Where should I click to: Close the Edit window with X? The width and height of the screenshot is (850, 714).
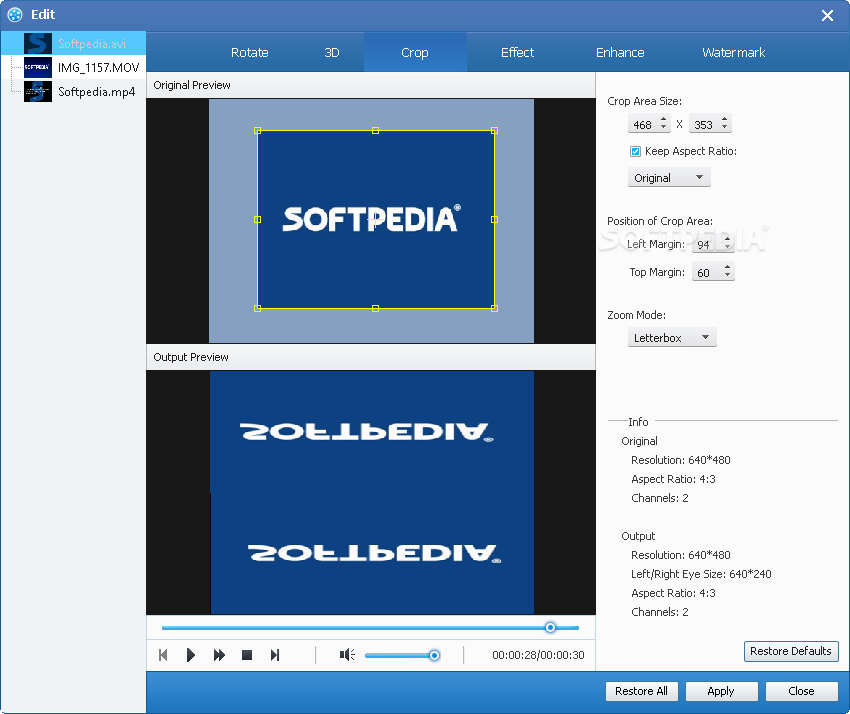point(827,15)
